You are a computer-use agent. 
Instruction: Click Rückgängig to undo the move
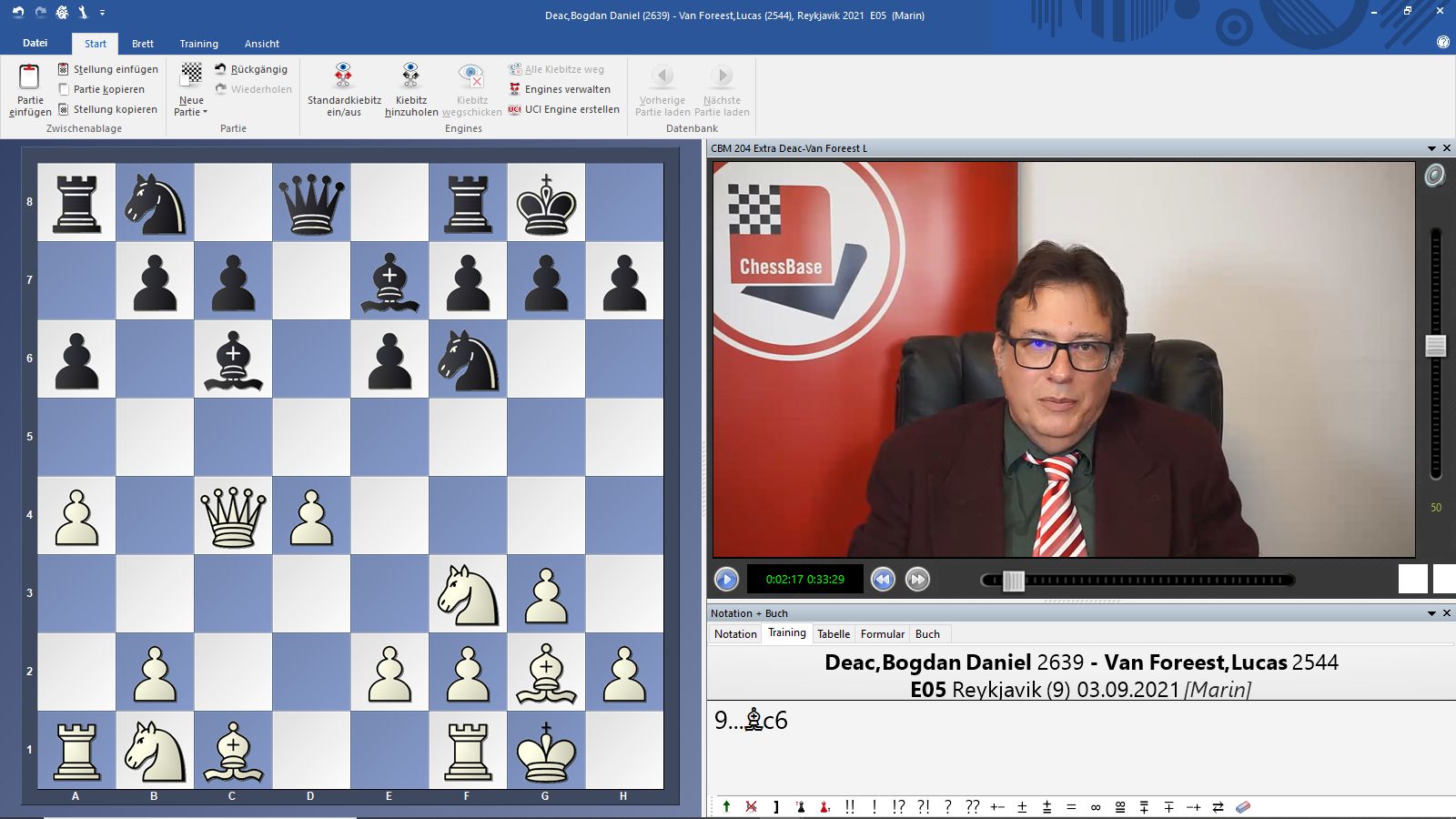tap(258, 69)
